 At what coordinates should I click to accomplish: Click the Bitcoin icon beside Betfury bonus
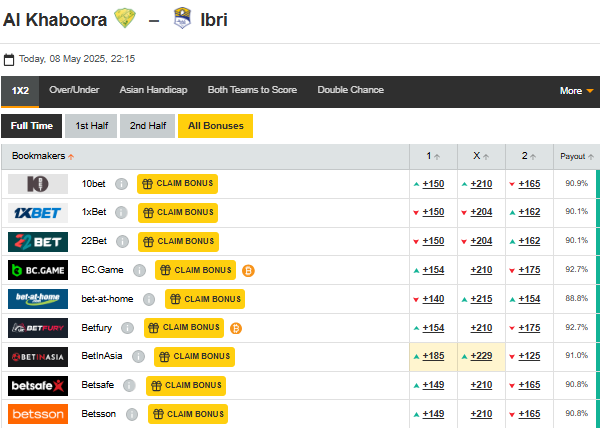pos(236,328)
